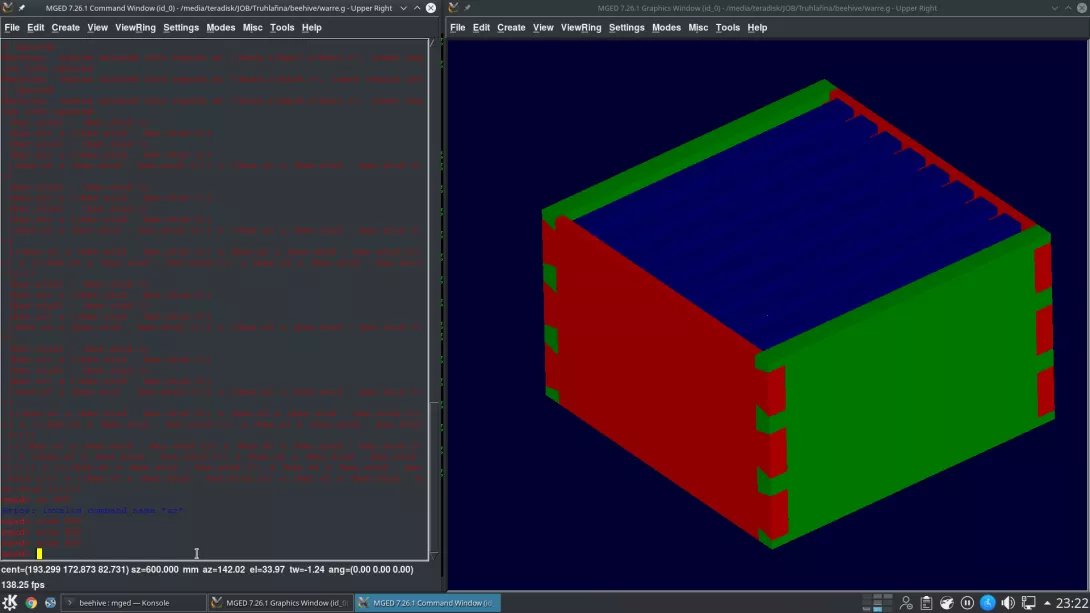
Task: Open Settings menu in Command Window
Action: (x=181, y=28)
